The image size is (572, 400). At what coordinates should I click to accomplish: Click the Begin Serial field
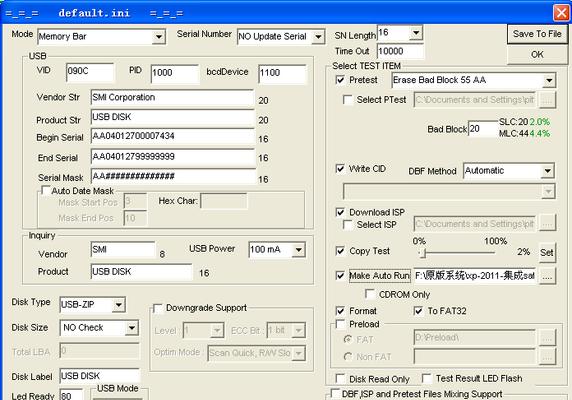tap(172, 137)
